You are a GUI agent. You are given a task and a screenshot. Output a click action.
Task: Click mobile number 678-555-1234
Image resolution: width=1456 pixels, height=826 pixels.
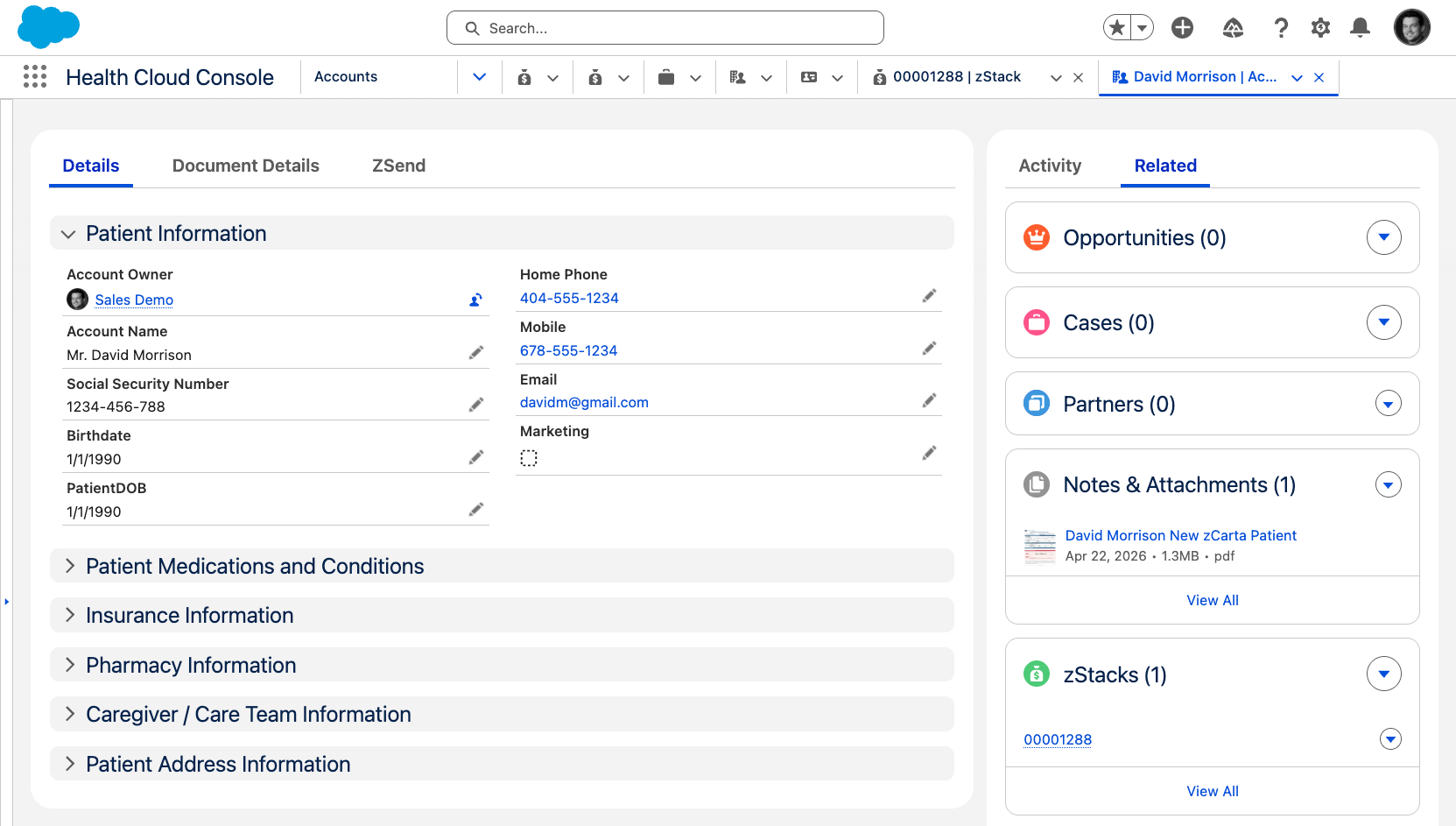pyautogui.click(x=569, y=350)
